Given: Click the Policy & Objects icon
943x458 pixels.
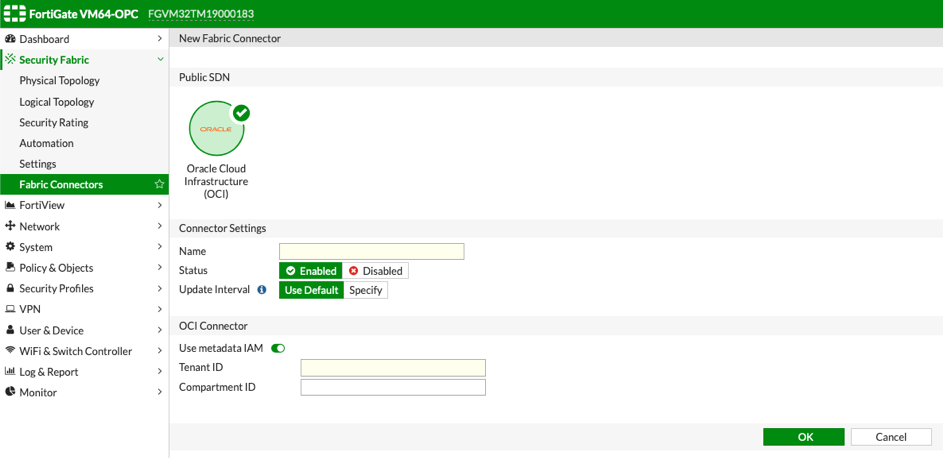Looking at the screenshot, I should (x=10, y=267).
